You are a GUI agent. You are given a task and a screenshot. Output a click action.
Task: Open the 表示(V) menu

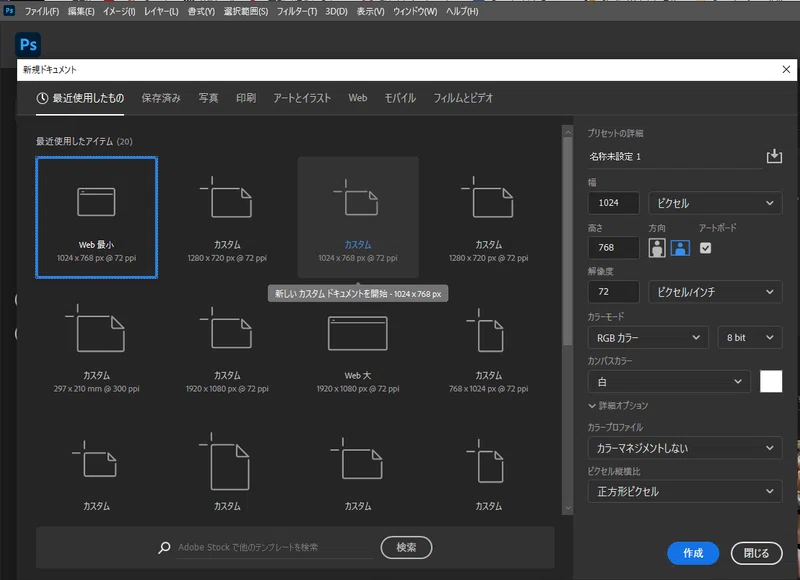[370, 11]
